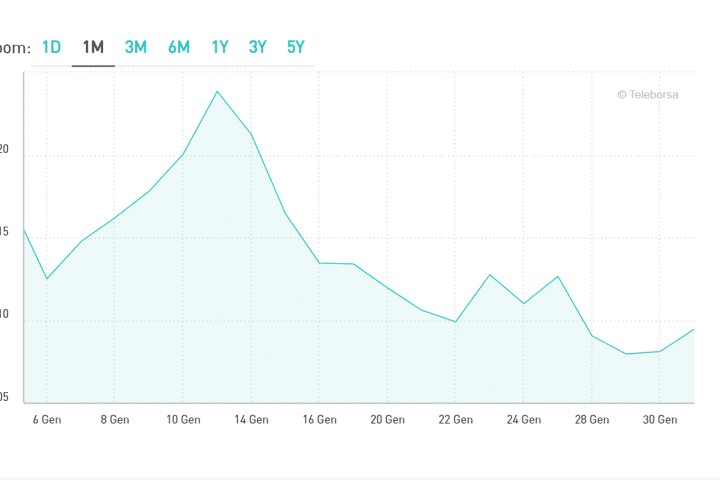The width and height of the screenshot is (720, 480).
Task: Click the line's local peak at 23 Gen
Action: pos(490,274)
